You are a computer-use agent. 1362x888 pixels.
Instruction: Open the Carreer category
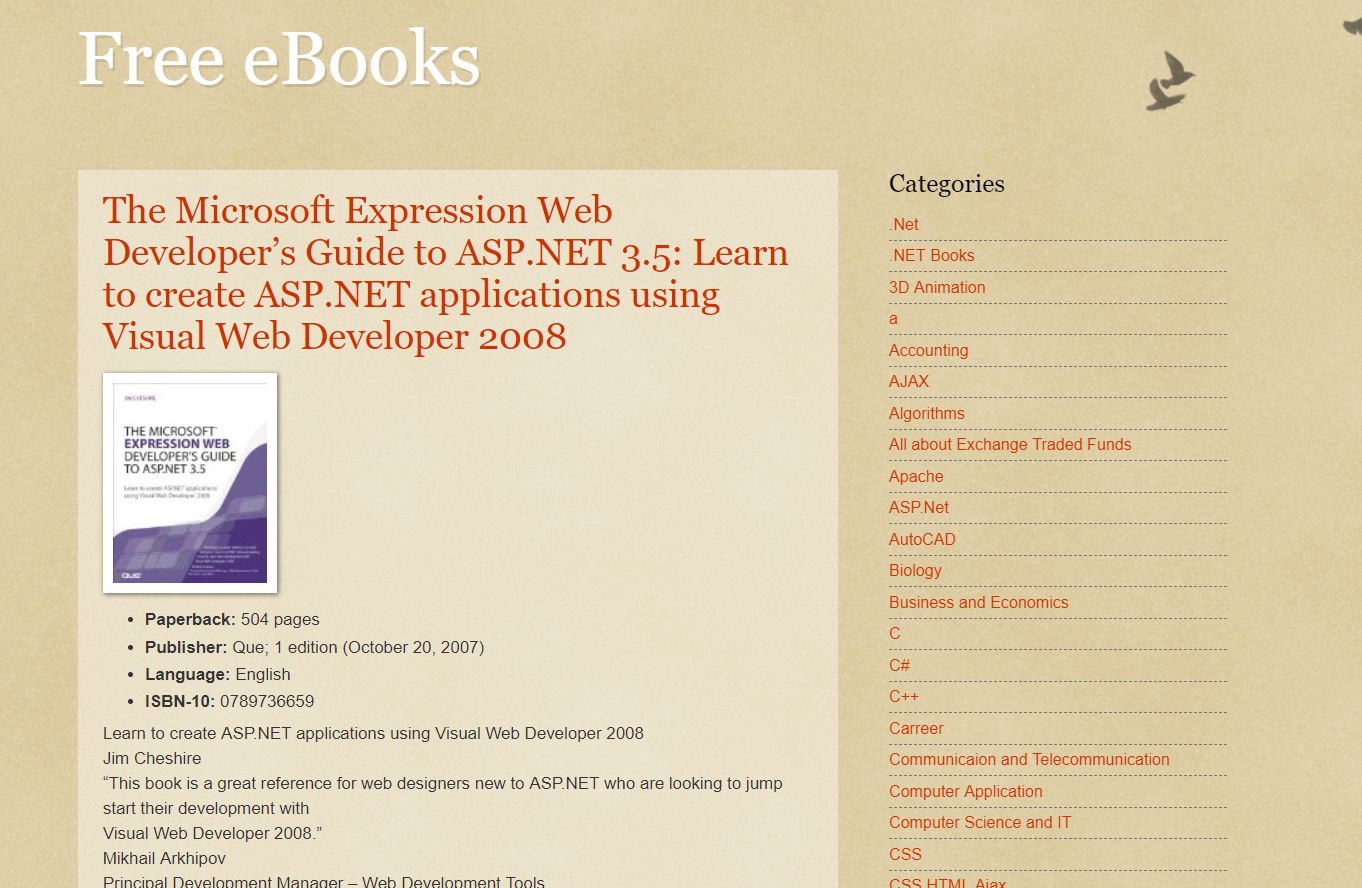click(916, 728)
